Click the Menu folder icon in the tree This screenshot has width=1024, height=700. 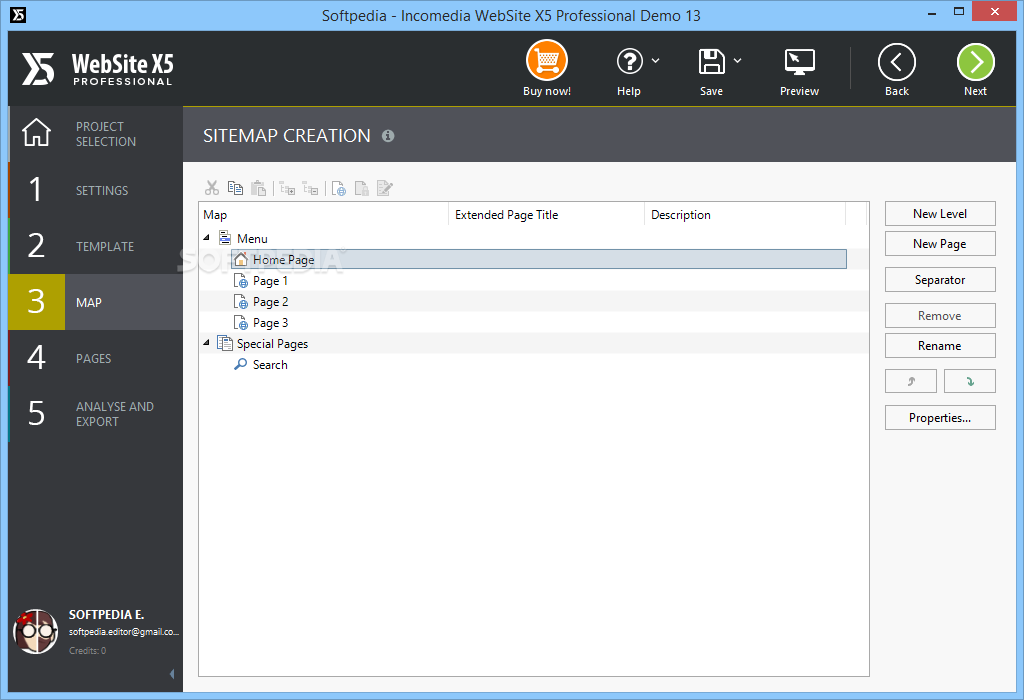[225, 238]
